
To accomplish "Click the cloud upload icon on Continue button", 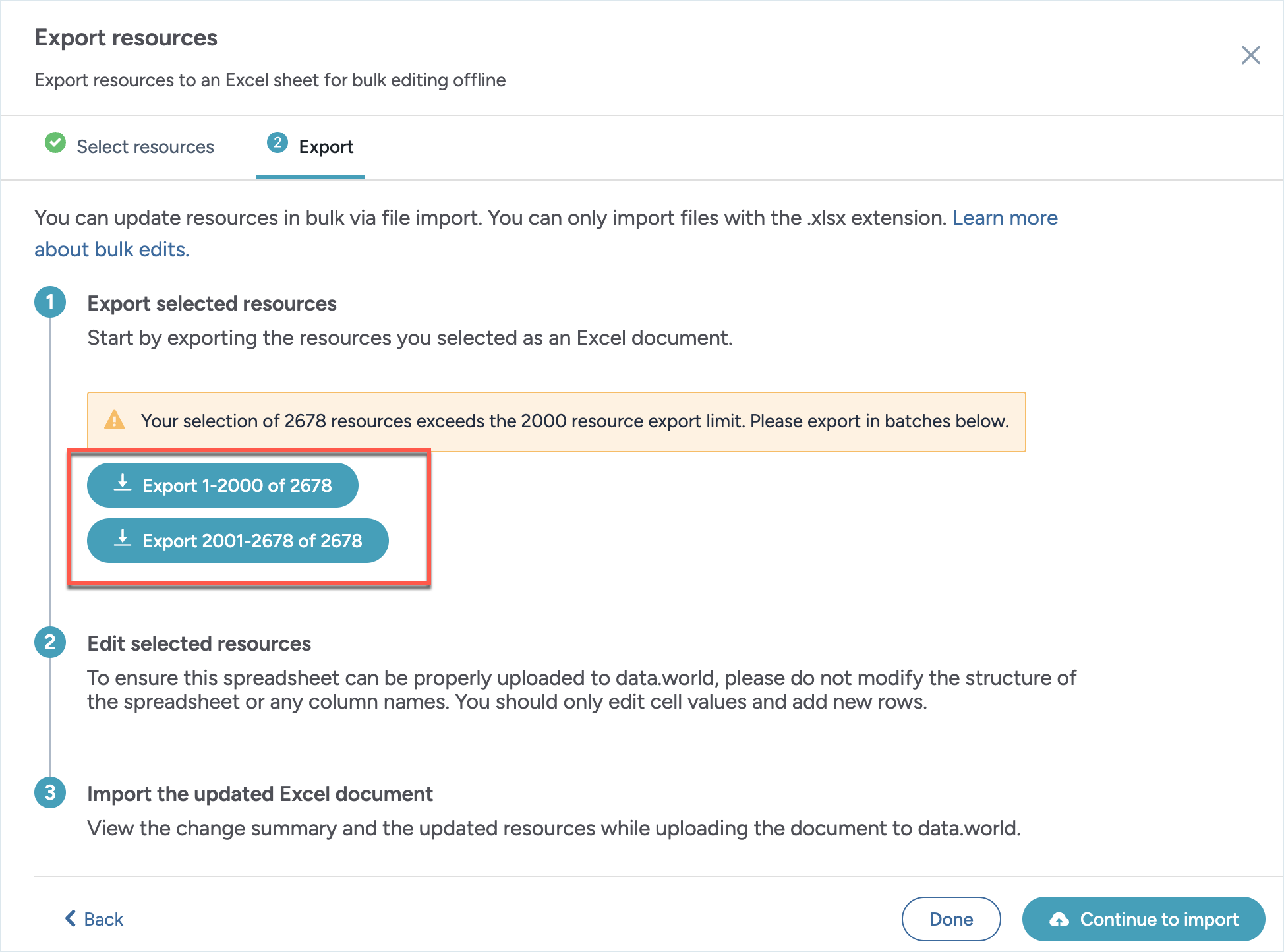I will [1059, 919].
